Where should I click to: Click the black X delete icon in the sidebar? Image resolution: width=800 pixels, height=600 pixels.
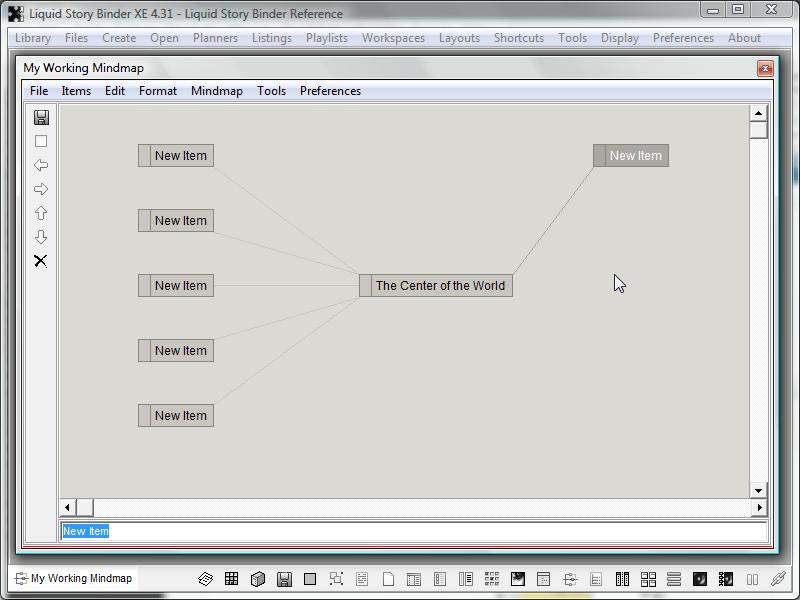click(x=41, y=261)
